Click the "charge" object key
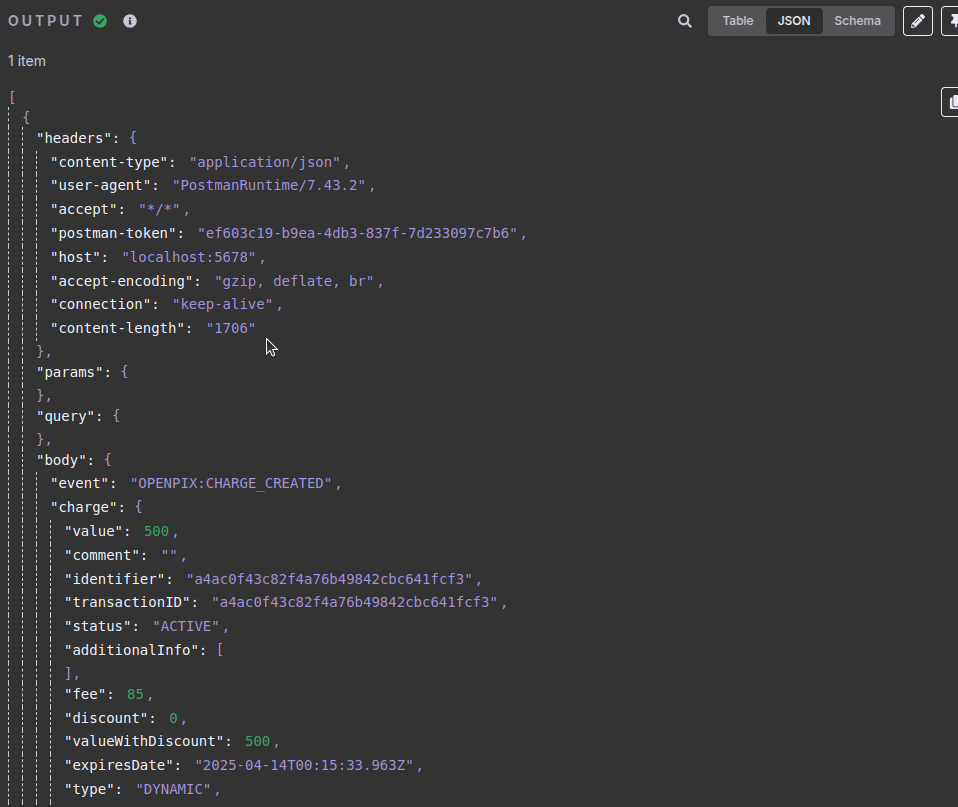The width and height of the screenshot is (958, 807). 88,507
